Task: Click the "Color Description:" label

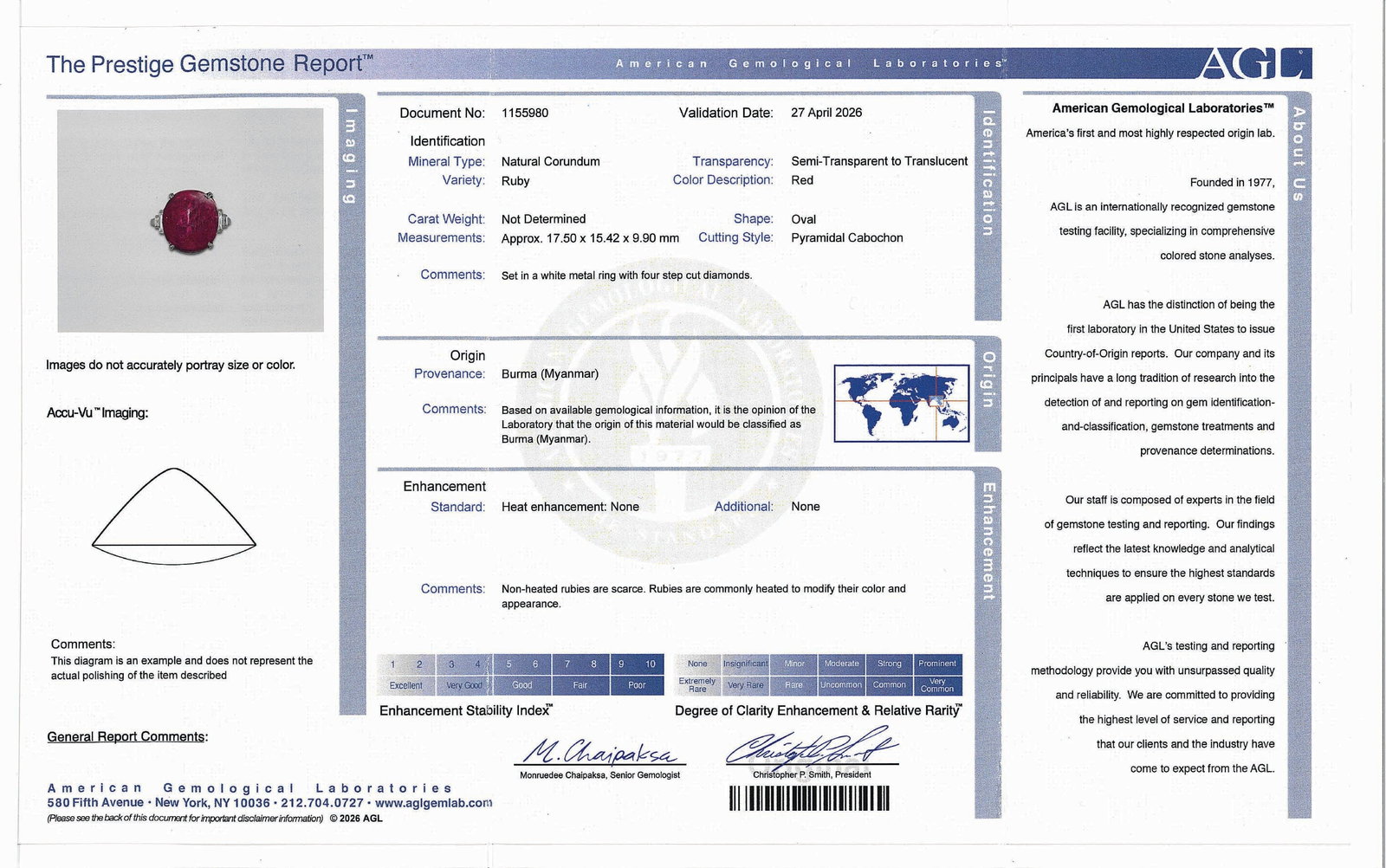Action: pos(723,180)
